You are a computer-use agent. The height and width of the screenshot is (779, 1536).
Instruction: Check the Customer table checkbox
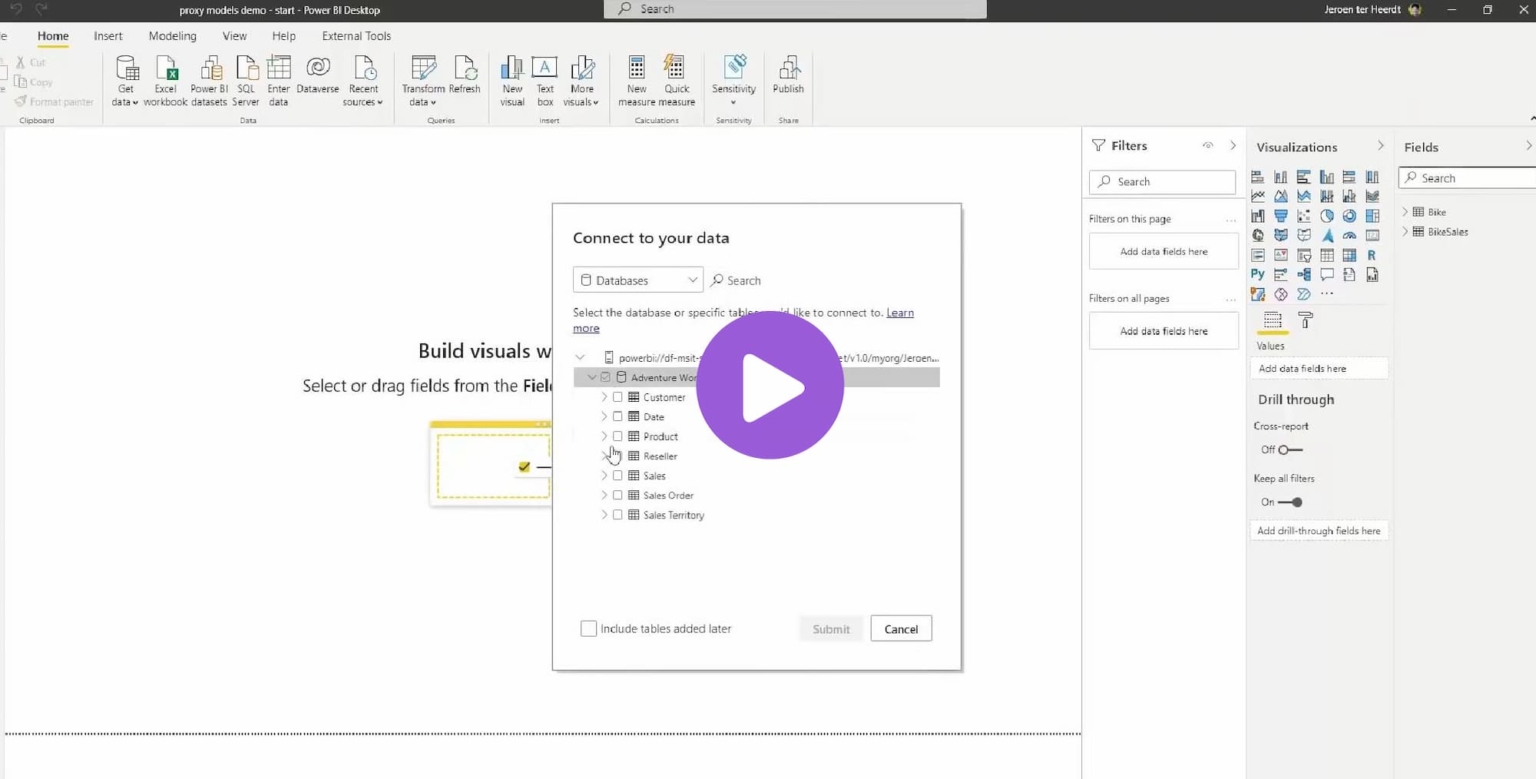pyautogui.click(x=617, y=397)
